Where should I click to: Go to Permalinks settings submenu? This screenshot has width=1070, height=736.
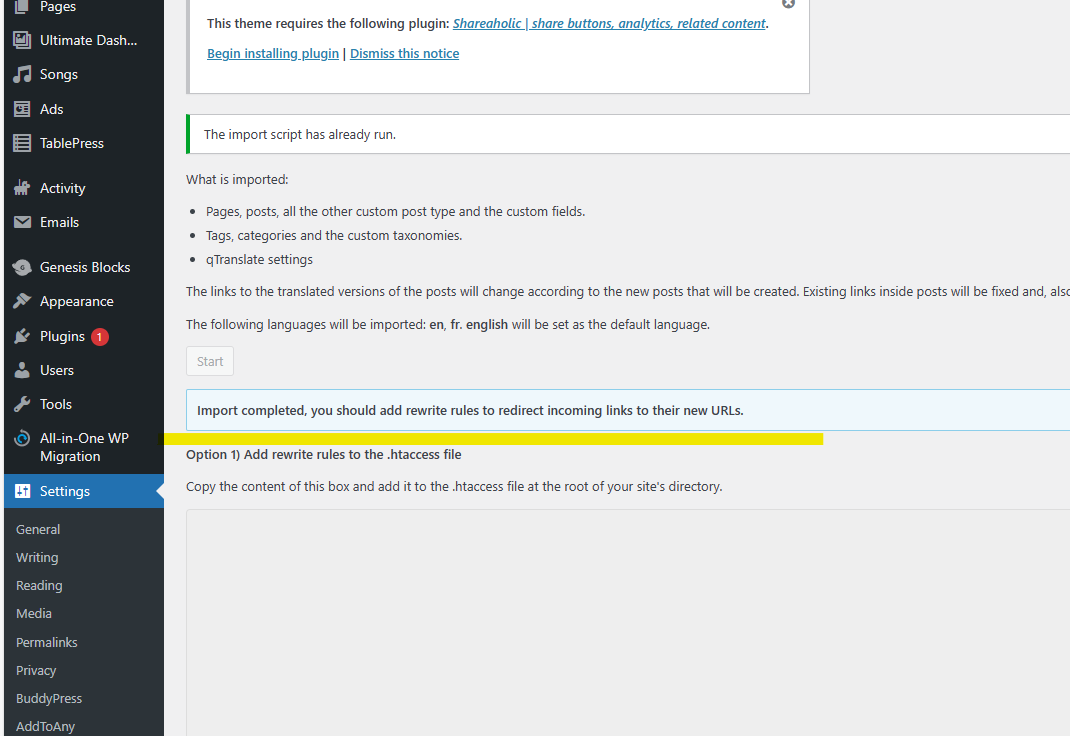point(46,643)
